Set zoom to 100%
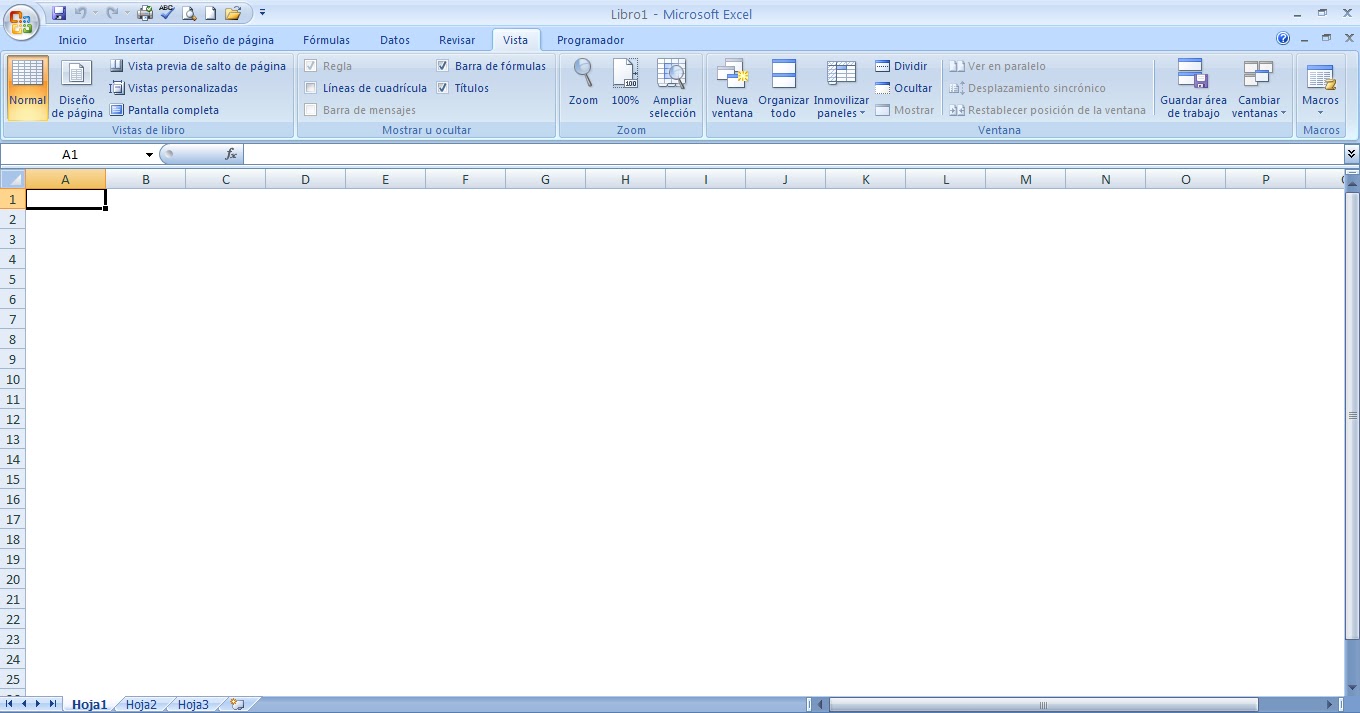The image size is (1360, 713). pos(625,82)
